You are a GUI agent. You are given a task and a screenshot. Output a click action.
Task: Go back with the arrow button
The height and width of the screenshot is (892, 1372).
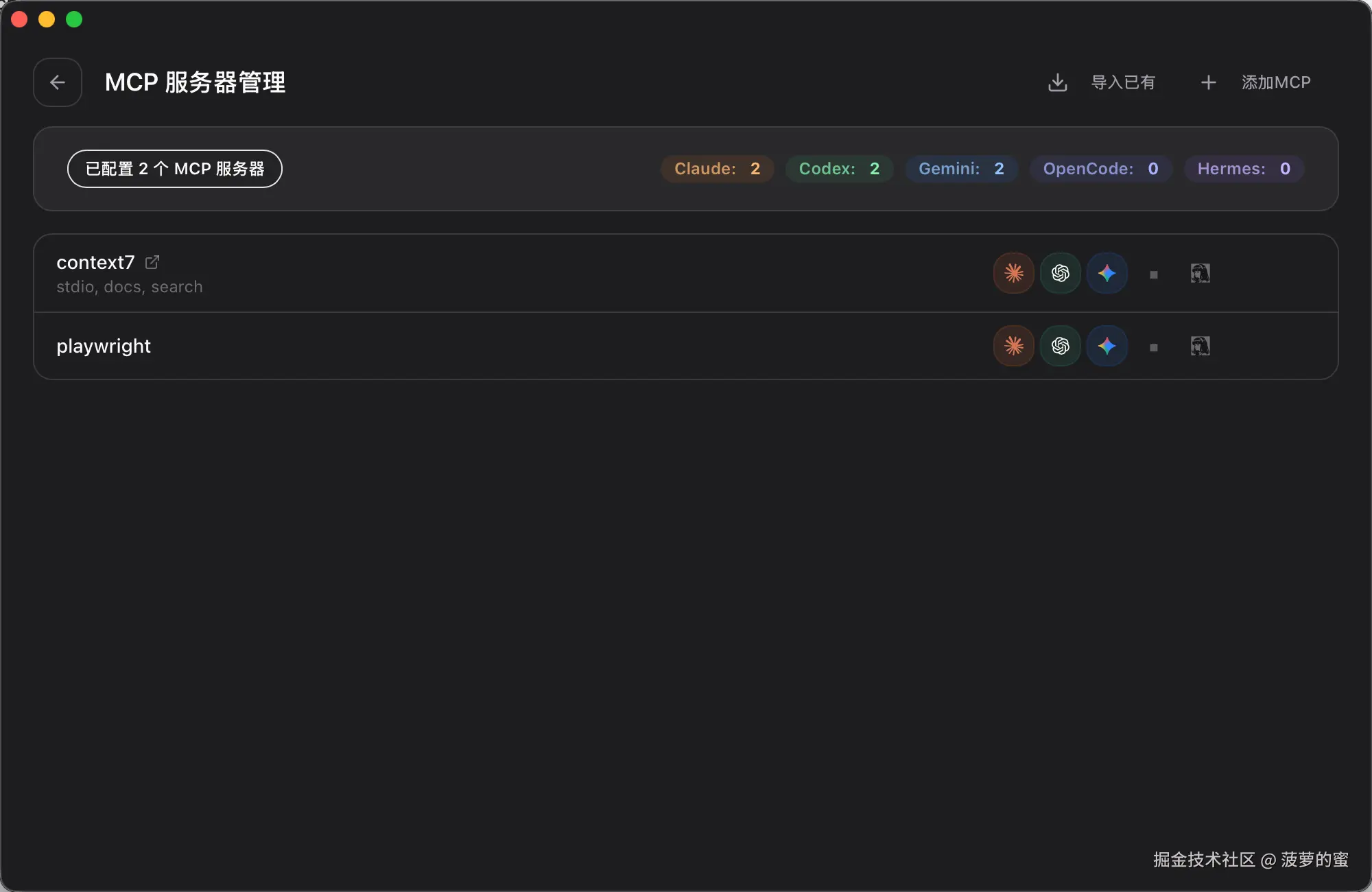[58, 82]
